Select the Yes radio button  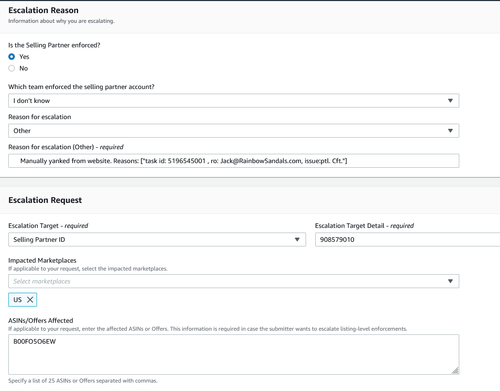pyautogui.click(x=12, y=57)
